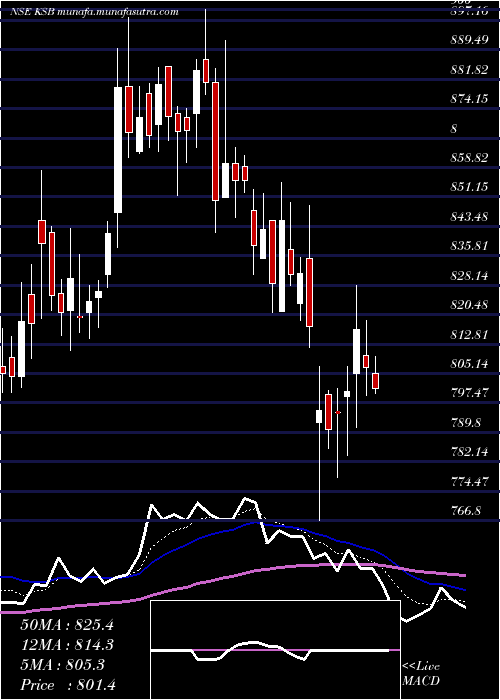Select the 843.48 price axis label

[469, 217]
